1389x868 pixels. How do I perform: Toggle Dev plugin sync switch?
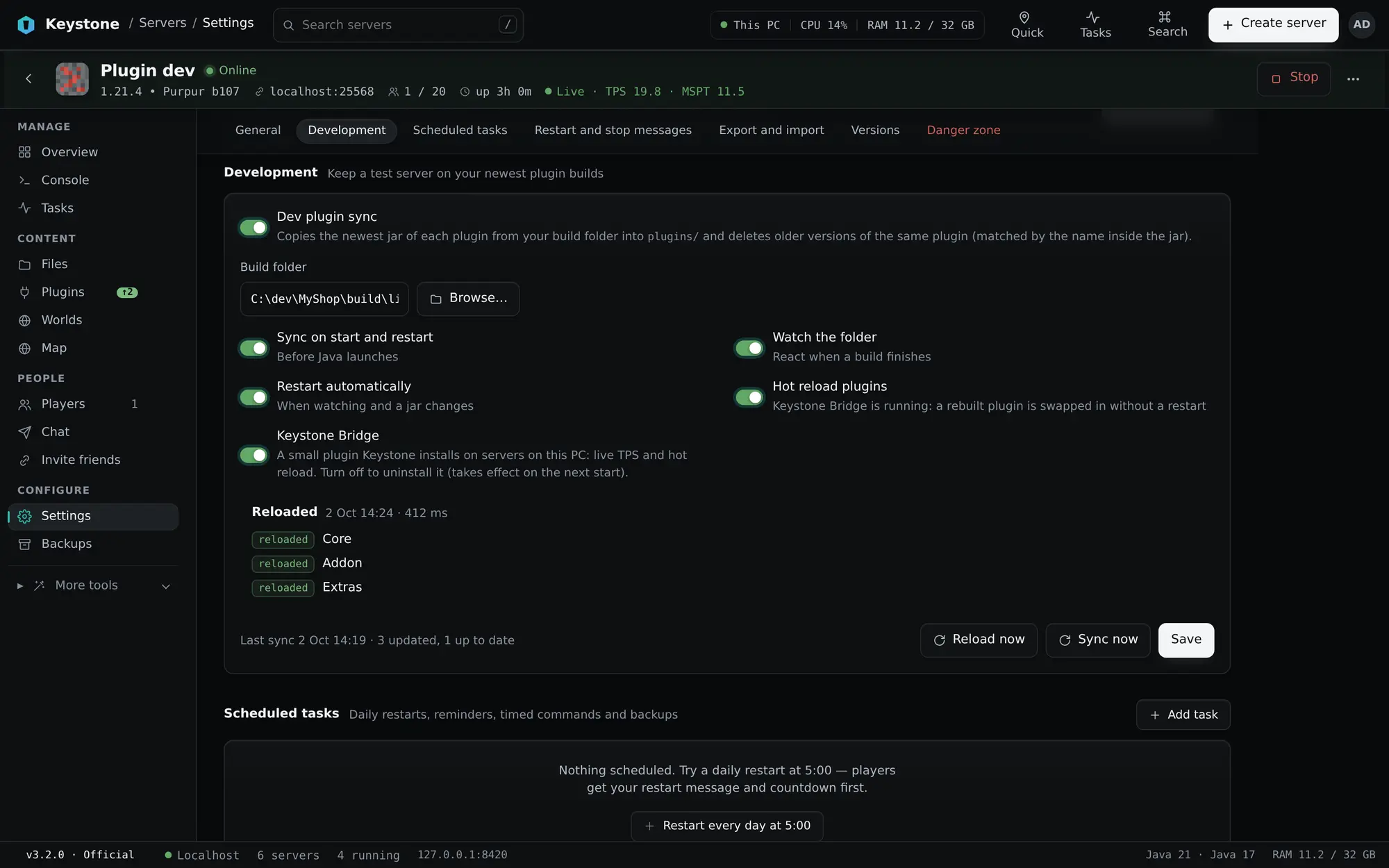(253, 227)
